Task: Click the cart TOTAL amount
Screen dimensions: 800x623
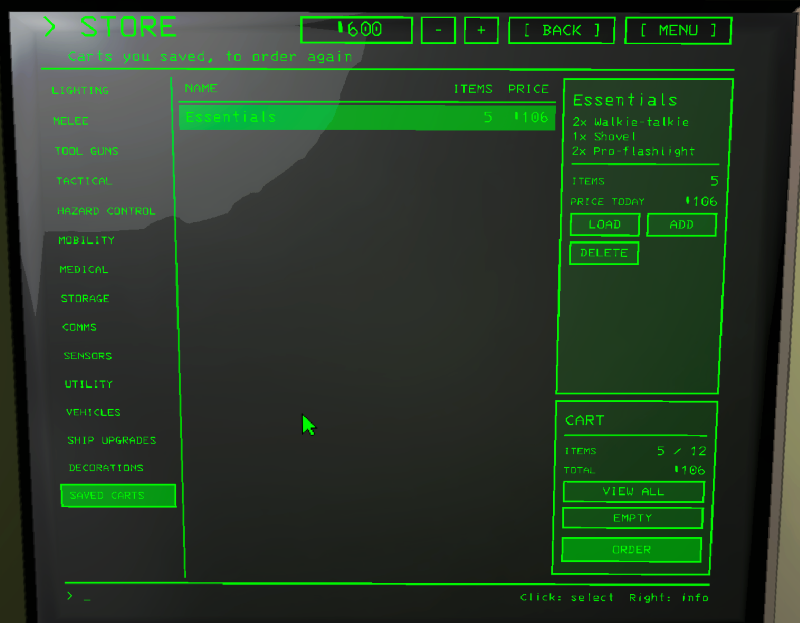Action: [690, 470]
